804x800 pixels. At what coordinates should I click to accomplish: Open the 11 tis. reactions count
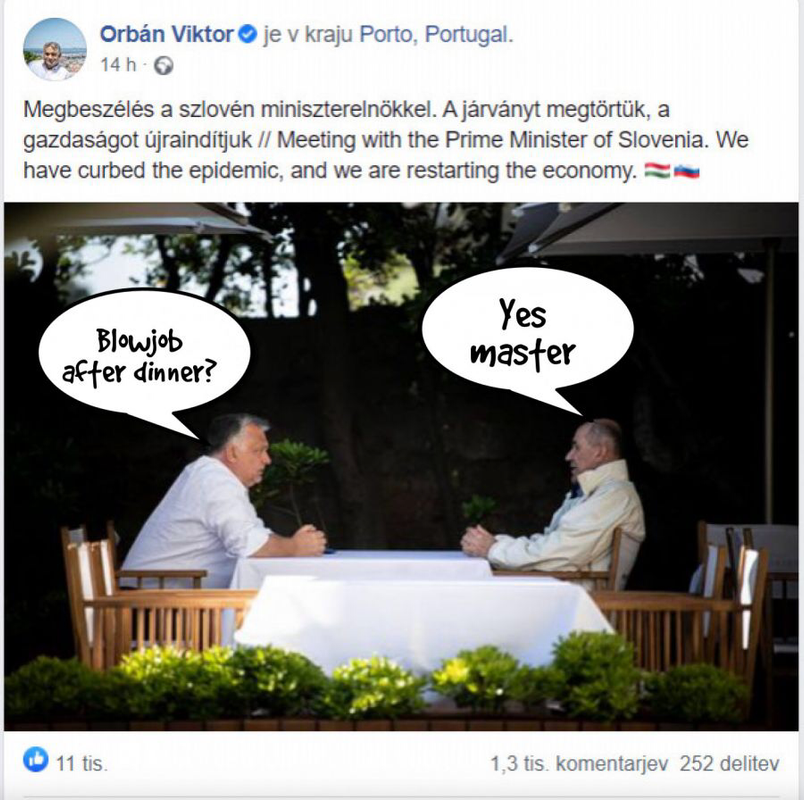click(x=82, y=764)
